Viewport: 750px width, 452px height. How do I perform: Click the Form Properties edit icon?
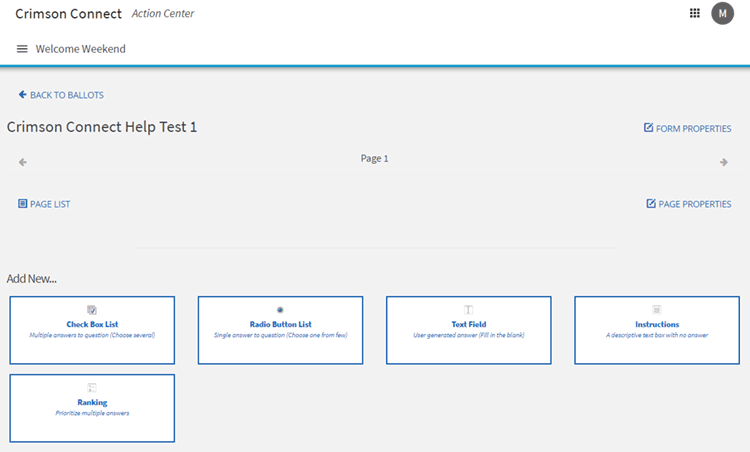[x=648, y=128]
